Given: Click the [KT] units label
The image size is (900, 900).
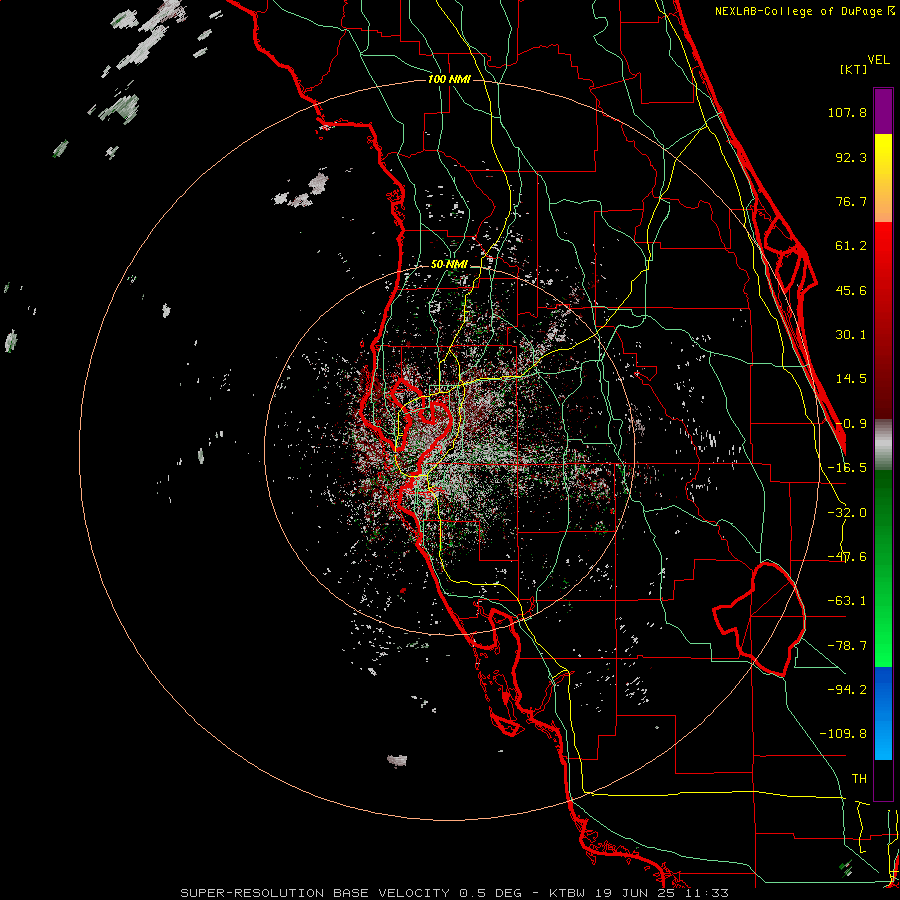Looking at the screenshot, I should (x=853, y=69).
